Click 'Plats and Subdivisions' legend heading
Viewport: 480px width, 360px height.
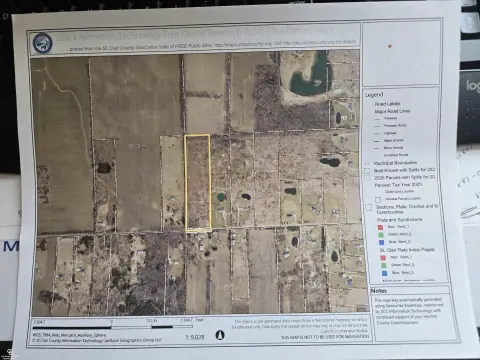(399, 220)
